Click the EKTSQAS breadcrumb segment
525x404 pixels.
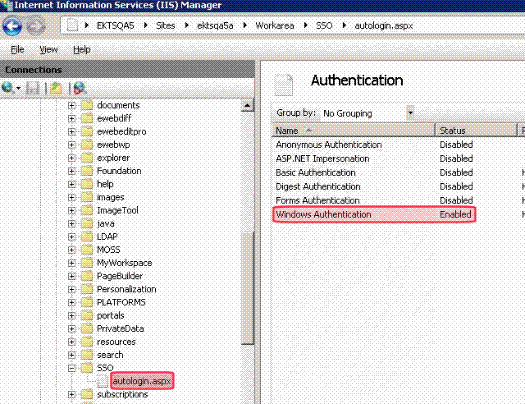pyautogui.click(x=115, y=25)
